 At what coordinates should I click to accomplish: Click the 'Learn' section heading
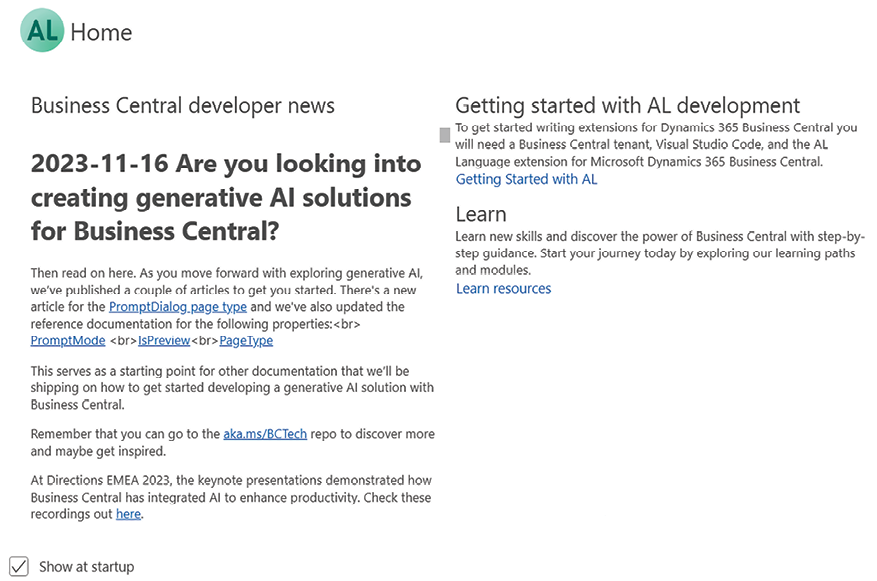481,214
